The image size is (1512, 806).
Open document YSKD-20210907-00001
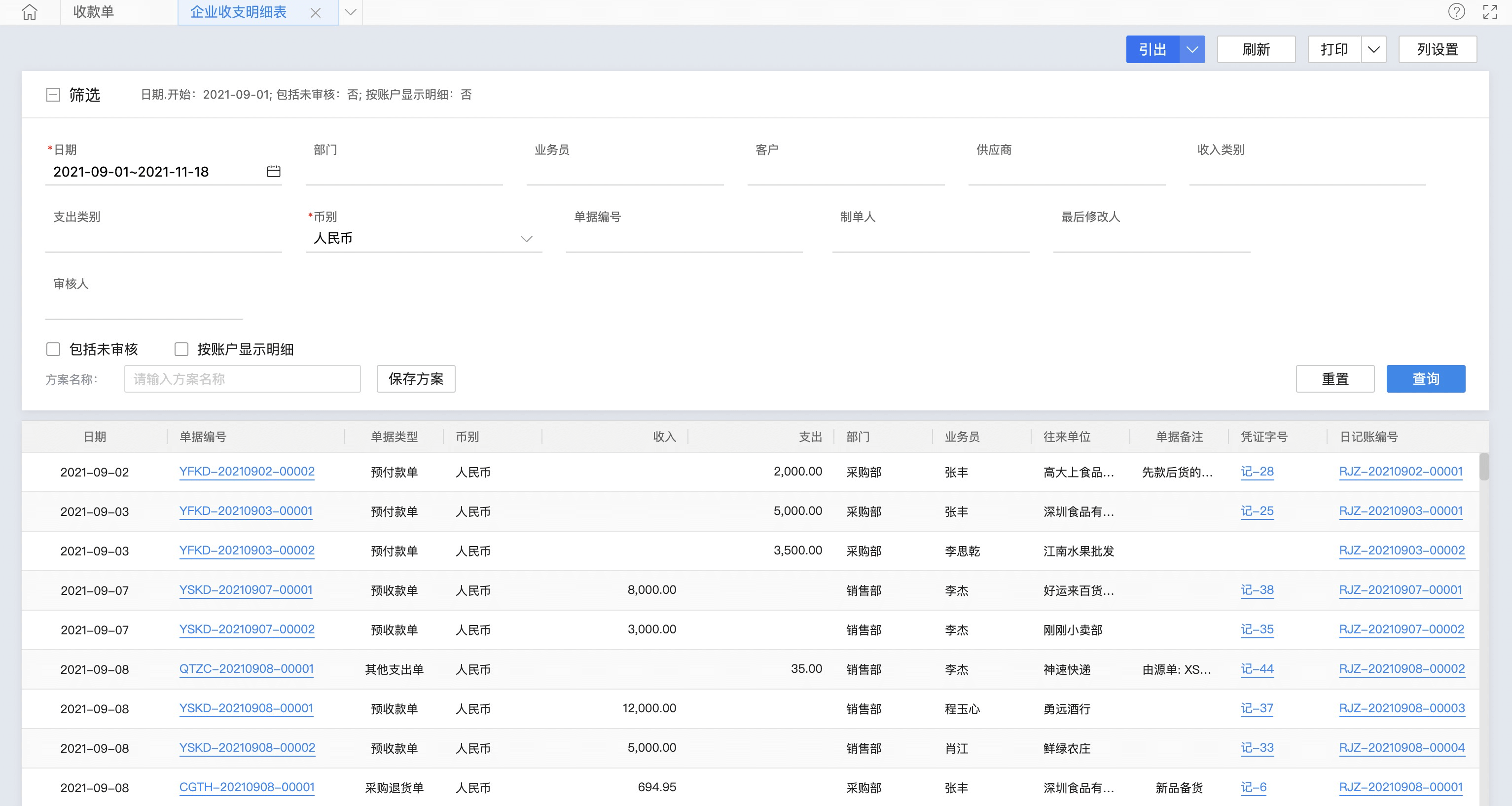246,589
